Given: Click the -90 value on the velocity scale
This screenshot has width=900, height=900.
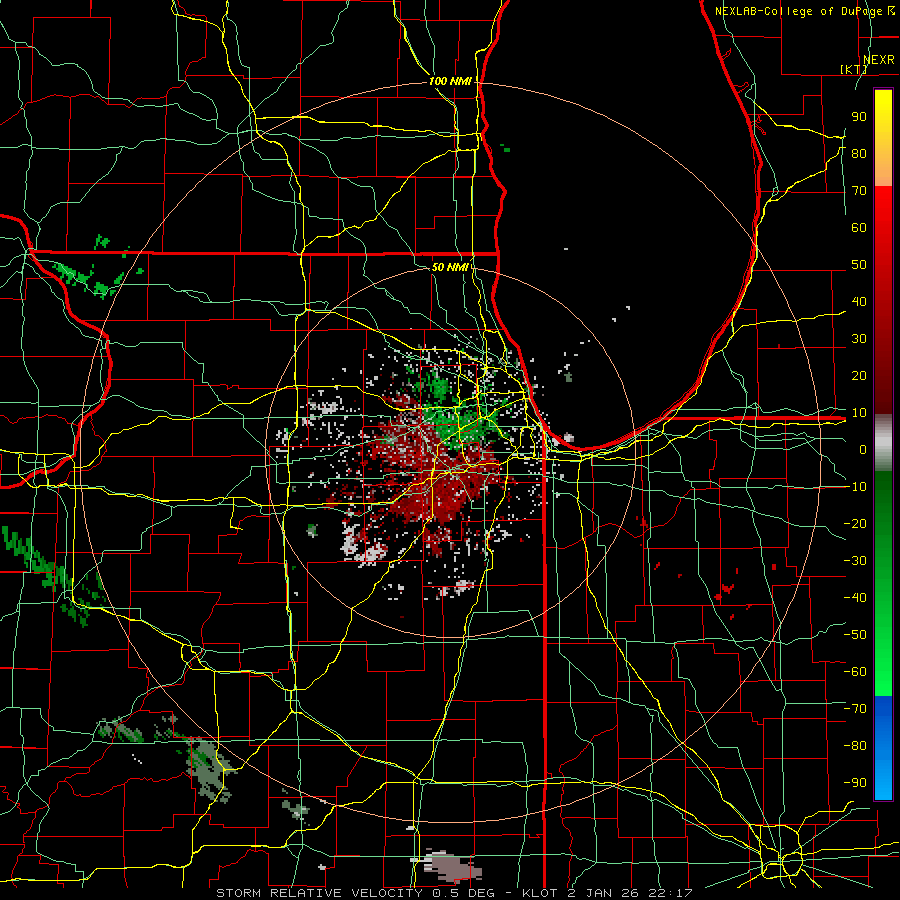Looking at the screenshot, I should (x=855, y=782).
